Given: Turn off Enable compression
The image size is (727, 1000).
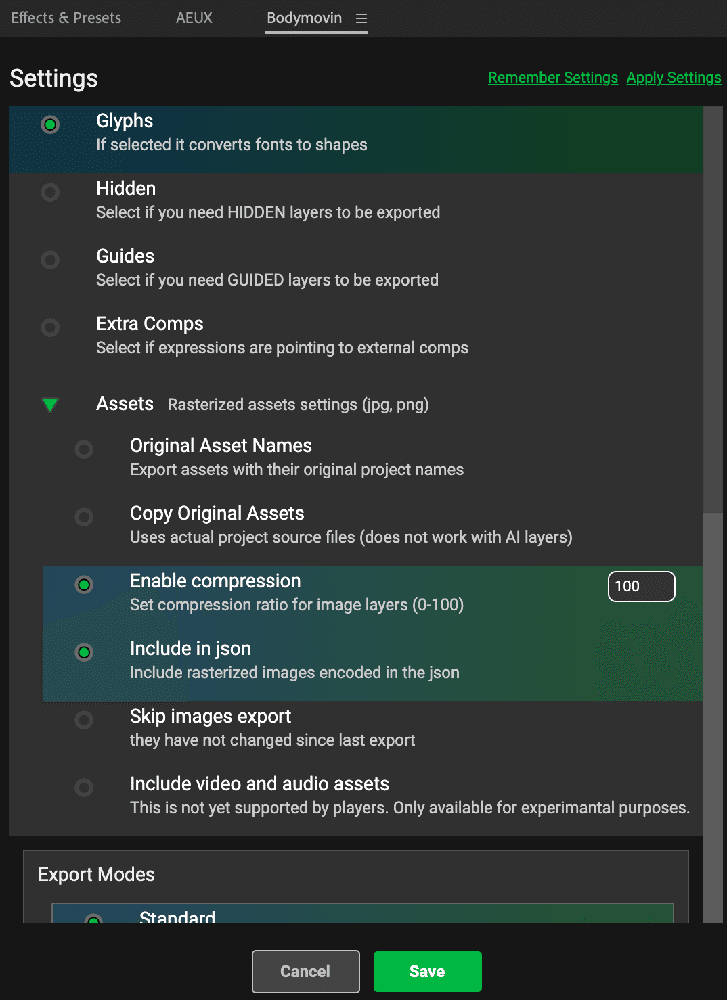Looking at the screenshot, I should (x=84, y=585).
